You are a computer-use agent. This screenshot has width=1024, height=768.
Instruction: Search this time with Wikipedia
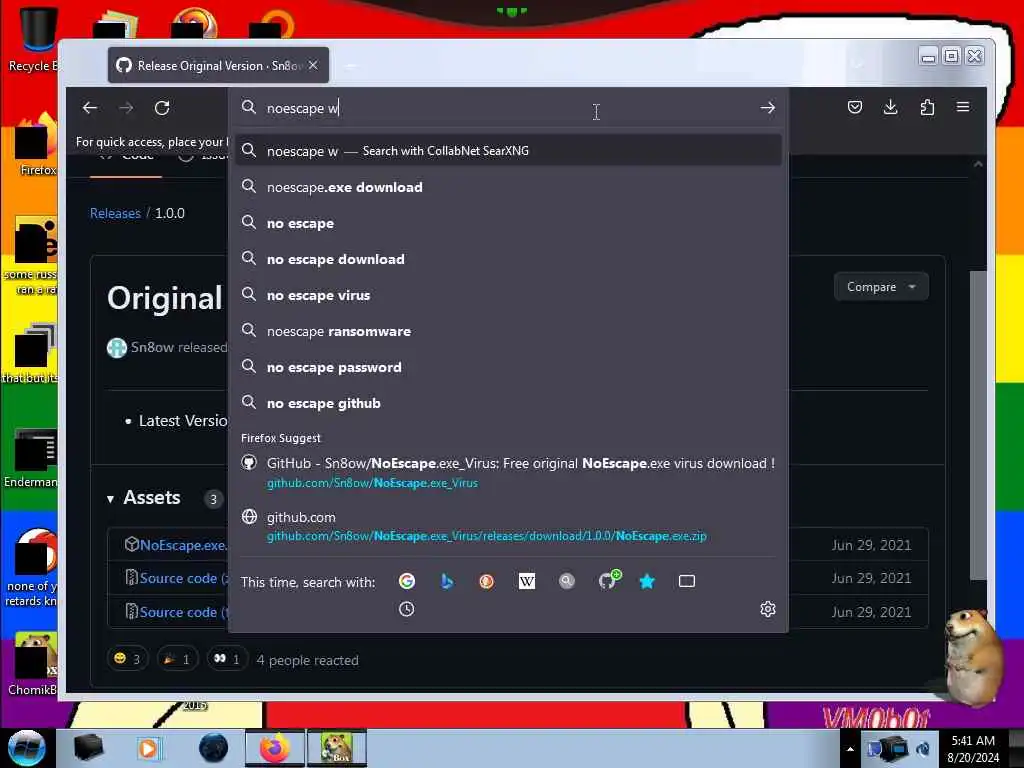coord(526,581)
